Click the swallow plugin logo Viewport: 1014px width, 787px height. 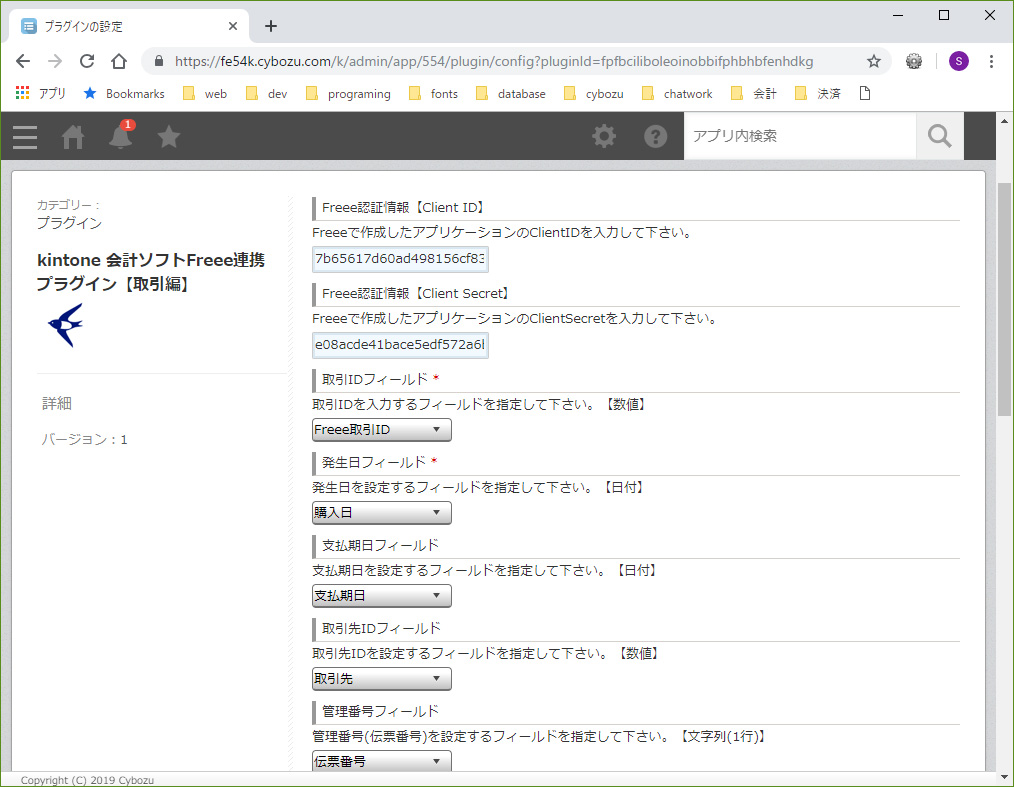coord(65,325)
